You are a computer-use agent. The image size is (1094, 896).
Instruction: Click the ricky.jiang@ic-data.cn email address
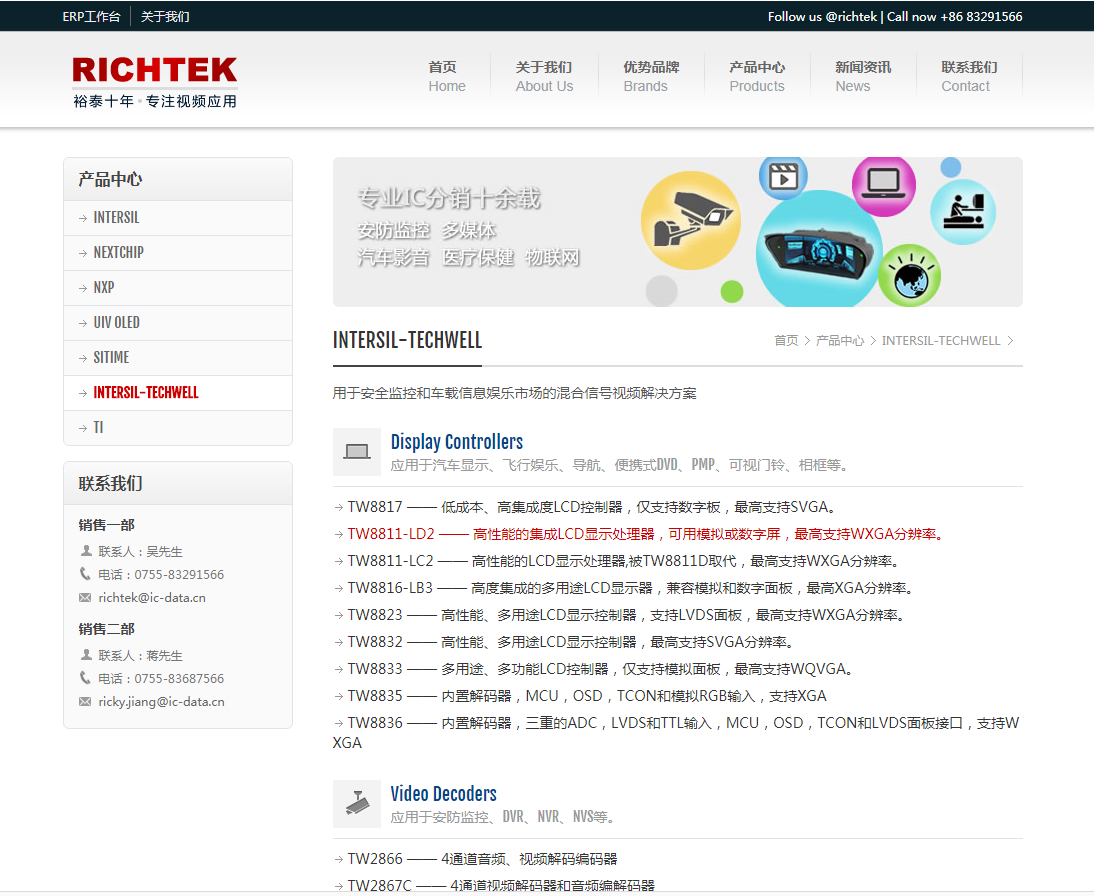161,701
